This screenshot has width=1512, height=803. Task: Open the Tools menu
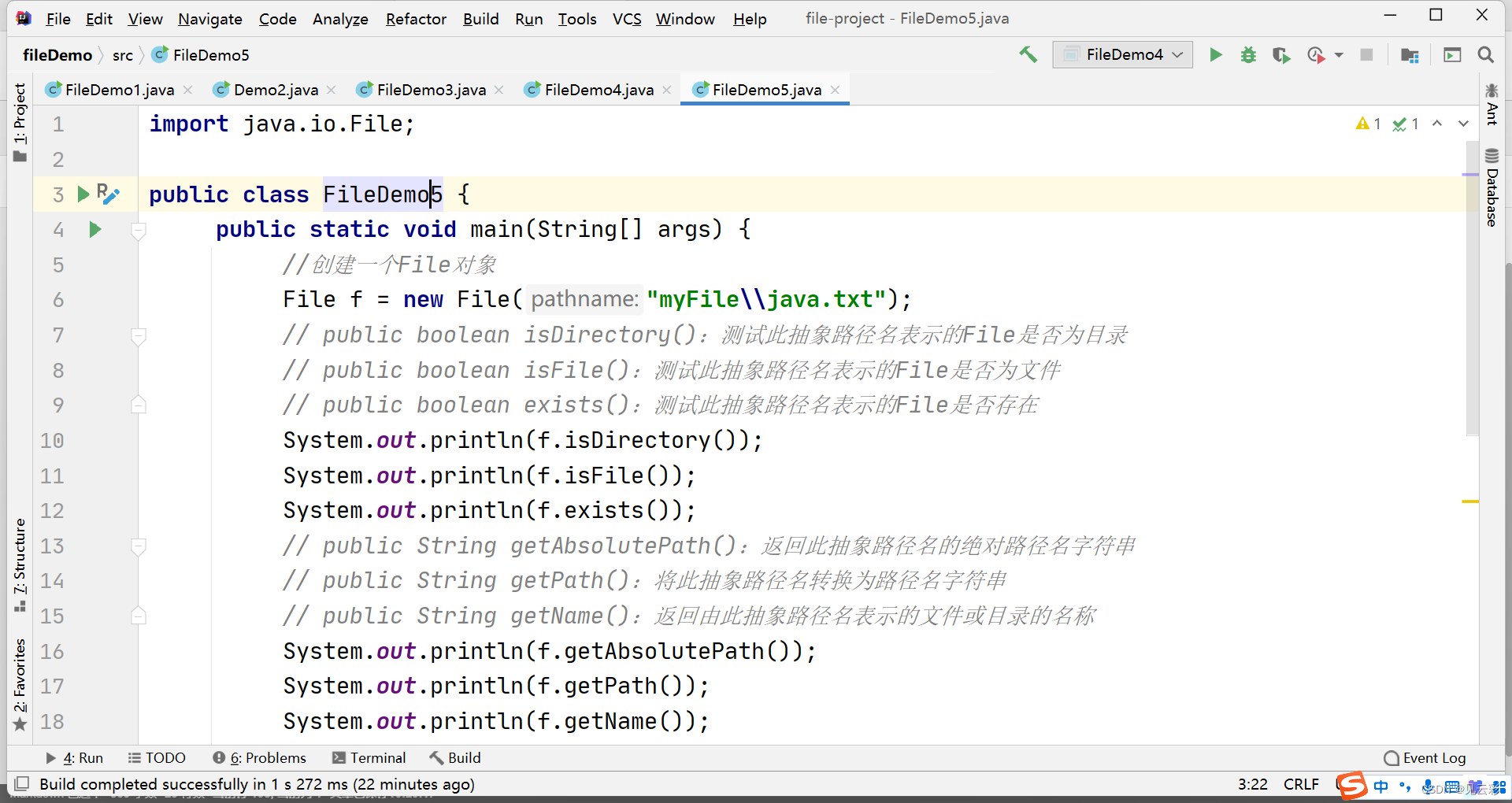[x=577, y=19]
